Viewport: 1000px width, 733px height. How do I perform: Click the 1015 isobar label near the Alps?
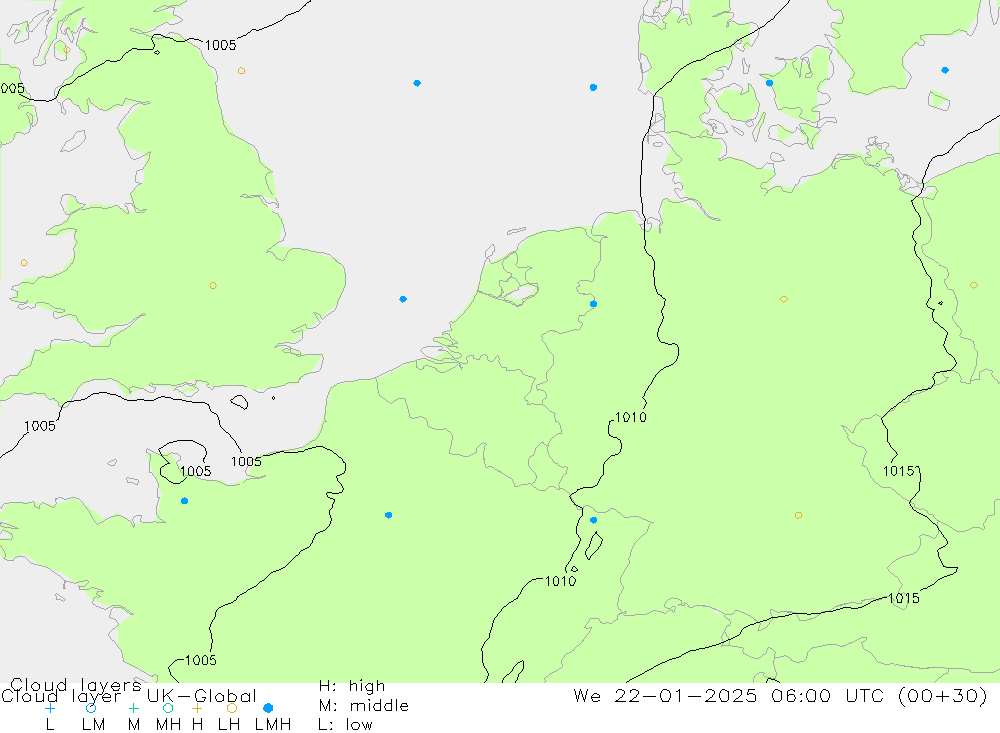click(x=904, y=598)
